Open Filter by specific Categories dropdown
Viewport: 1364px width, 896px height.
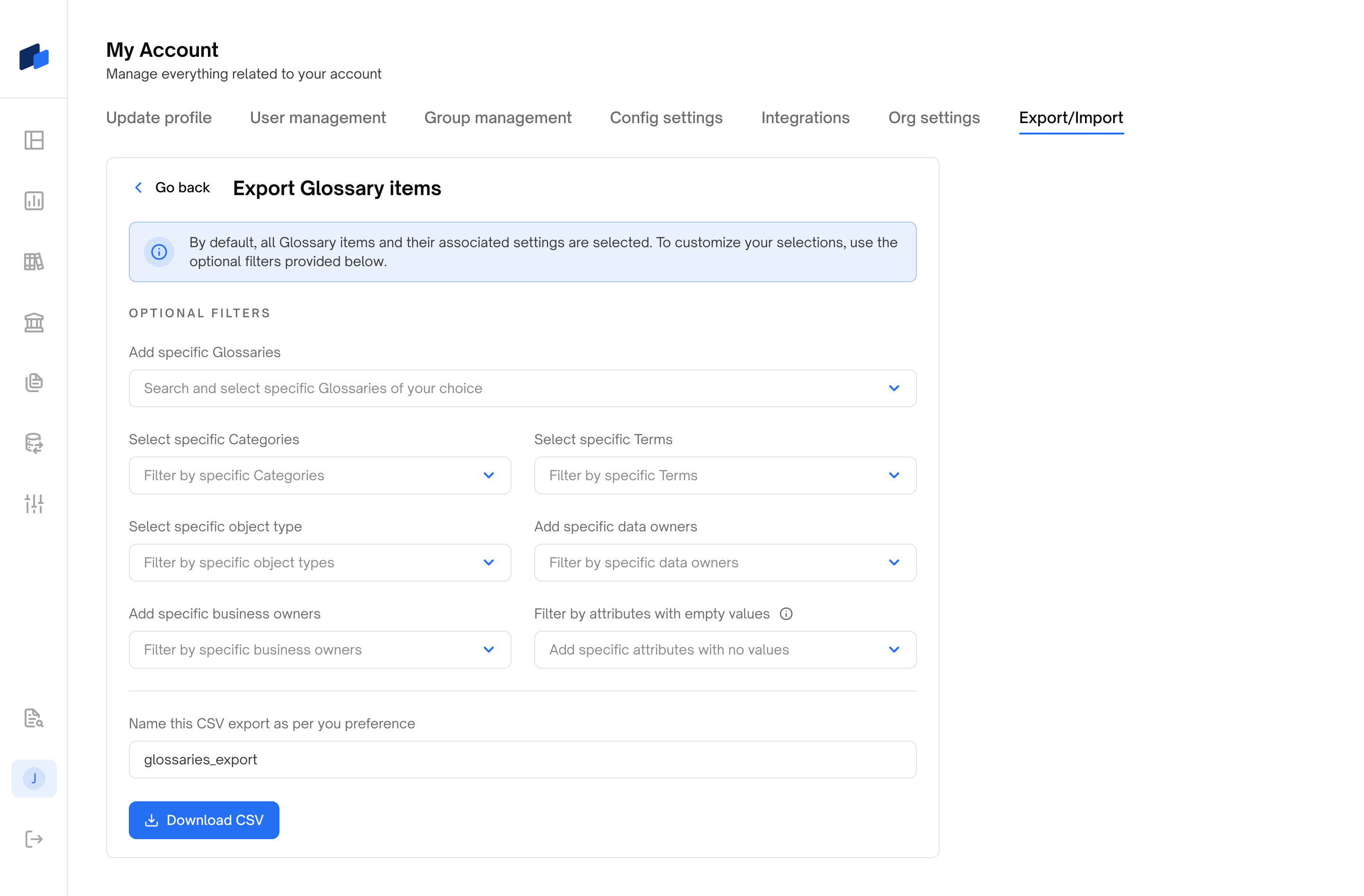click(x=319, y=475)
